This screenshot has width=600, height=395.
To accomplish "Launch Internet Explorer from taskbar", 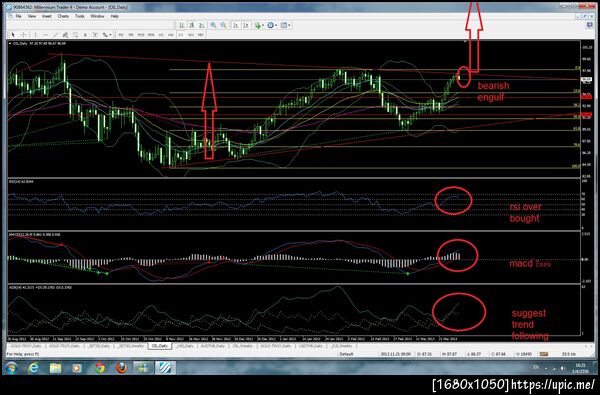I will tap(34, 368).
